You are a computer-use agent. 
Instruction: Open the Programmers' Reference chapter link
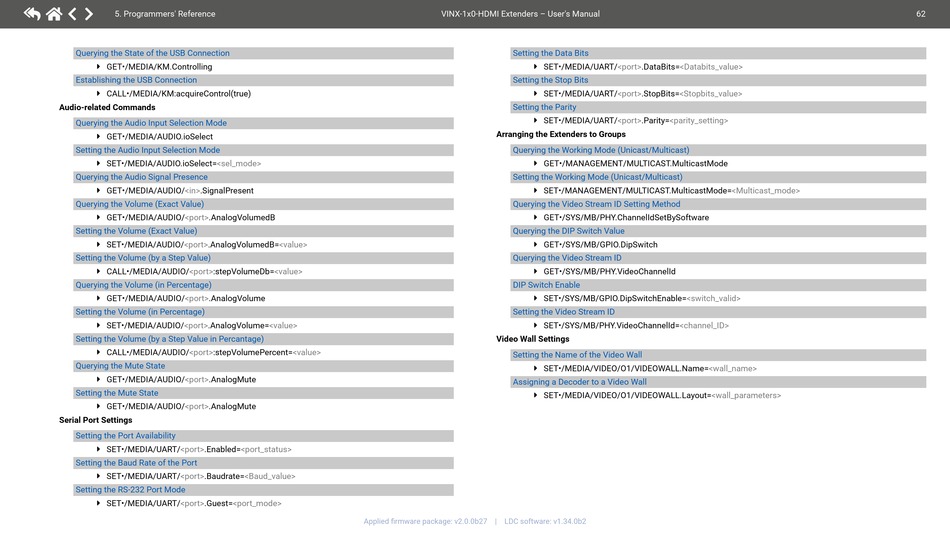pos(165,14)
